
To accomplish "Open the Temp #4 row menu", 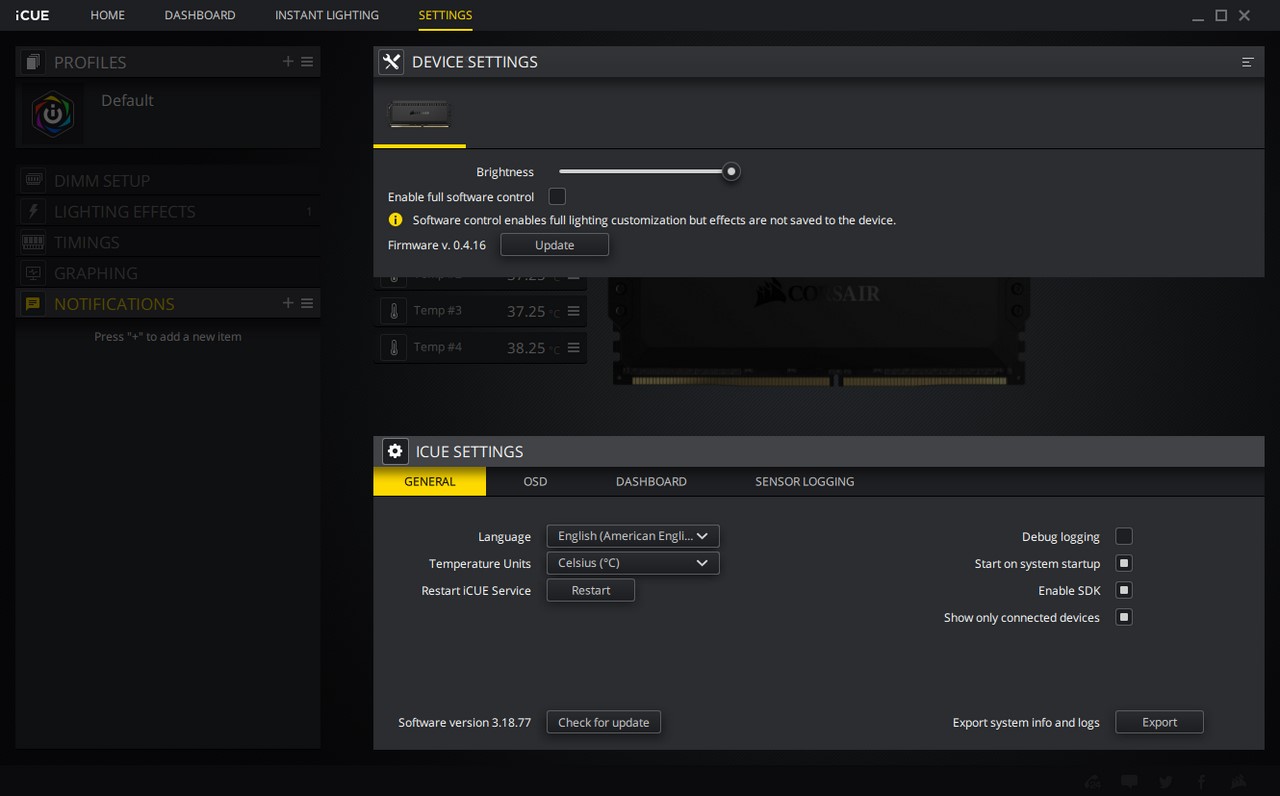I will [574, 348].
